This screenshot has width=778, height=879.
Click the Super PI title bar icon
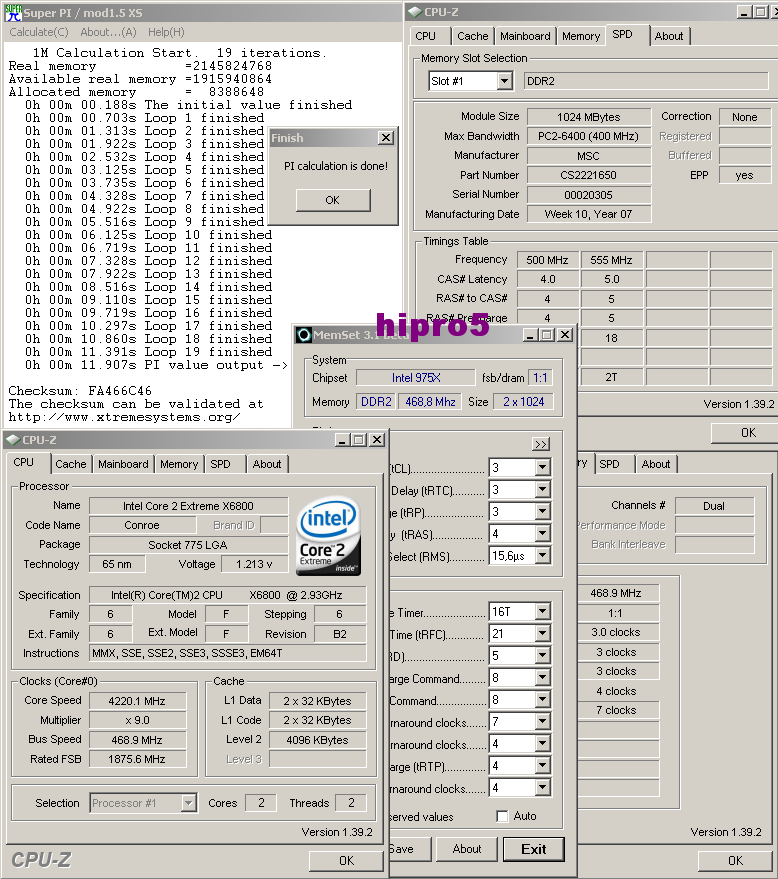tap(13, 12)
